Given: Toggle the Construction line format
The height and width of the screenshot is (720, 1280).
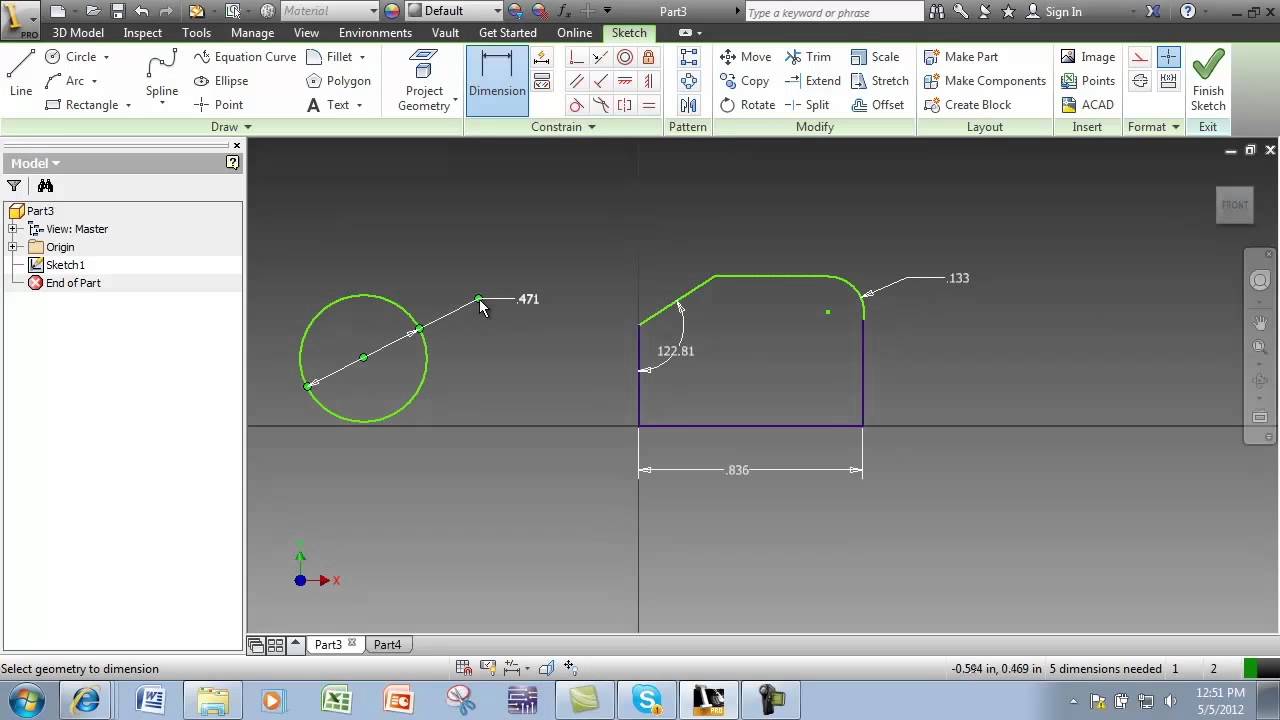Looking at the screenshot, I should (x=1140, y=57).
